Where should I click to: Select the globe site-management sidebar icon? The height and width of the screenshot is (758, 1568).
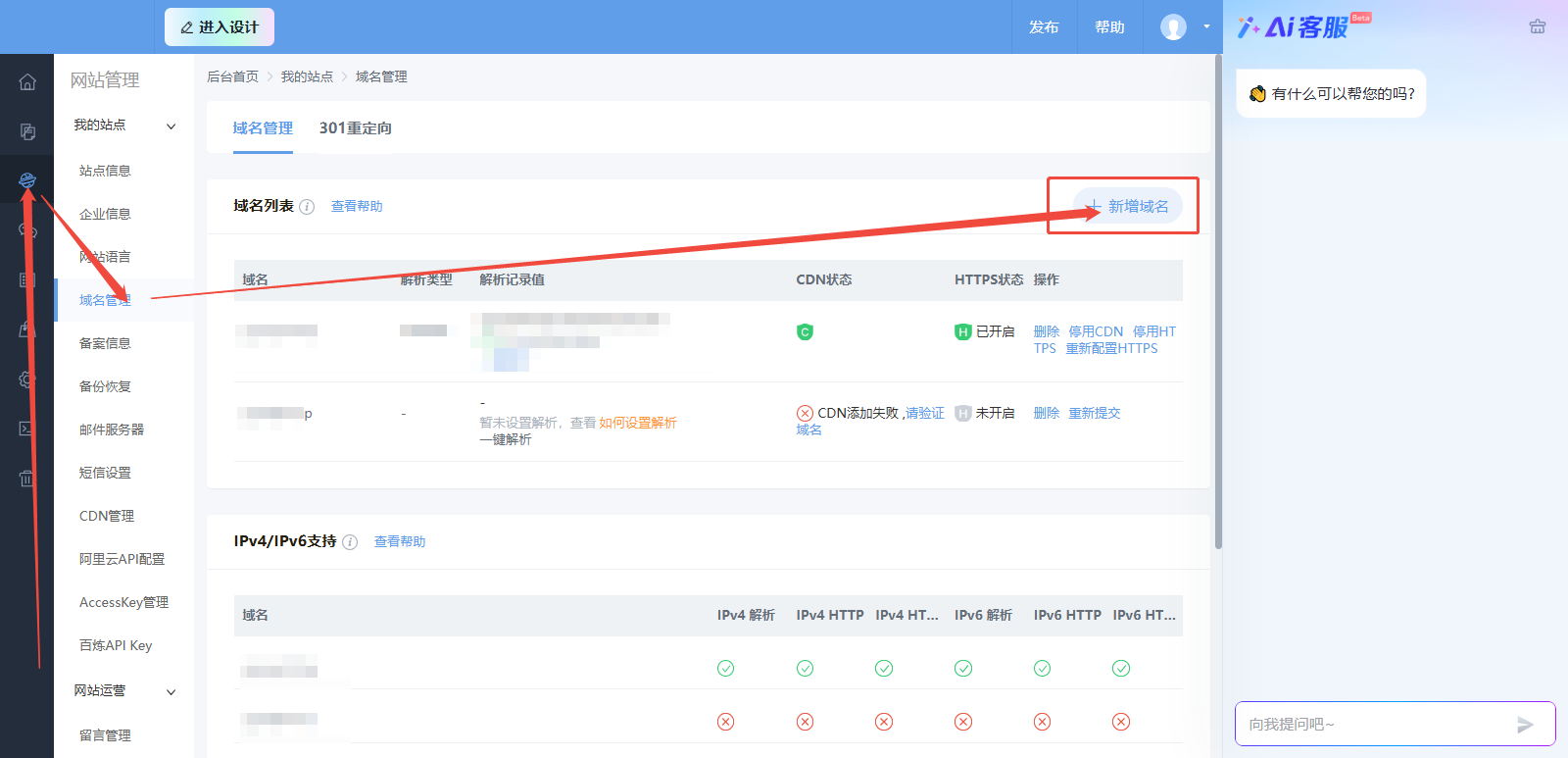point(27,180)
